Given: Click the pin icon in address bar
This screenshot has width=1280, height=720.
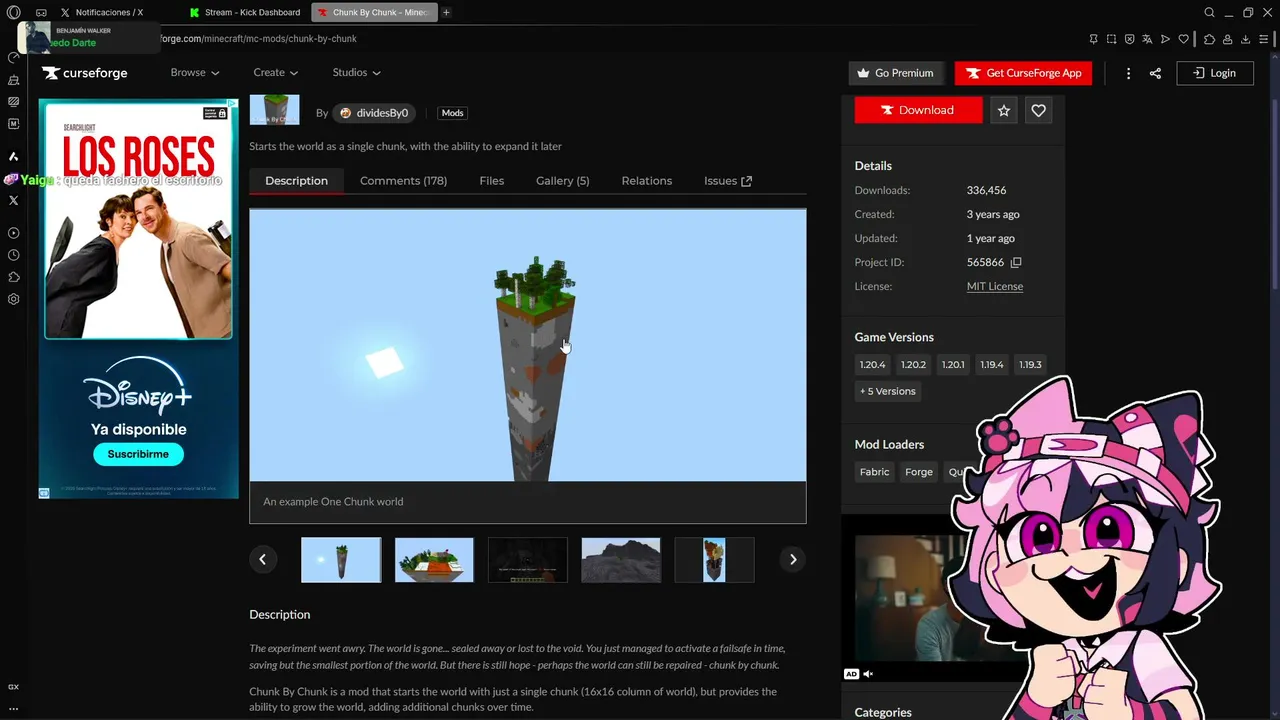Looking at the screenshot, I should (1093, 39).
